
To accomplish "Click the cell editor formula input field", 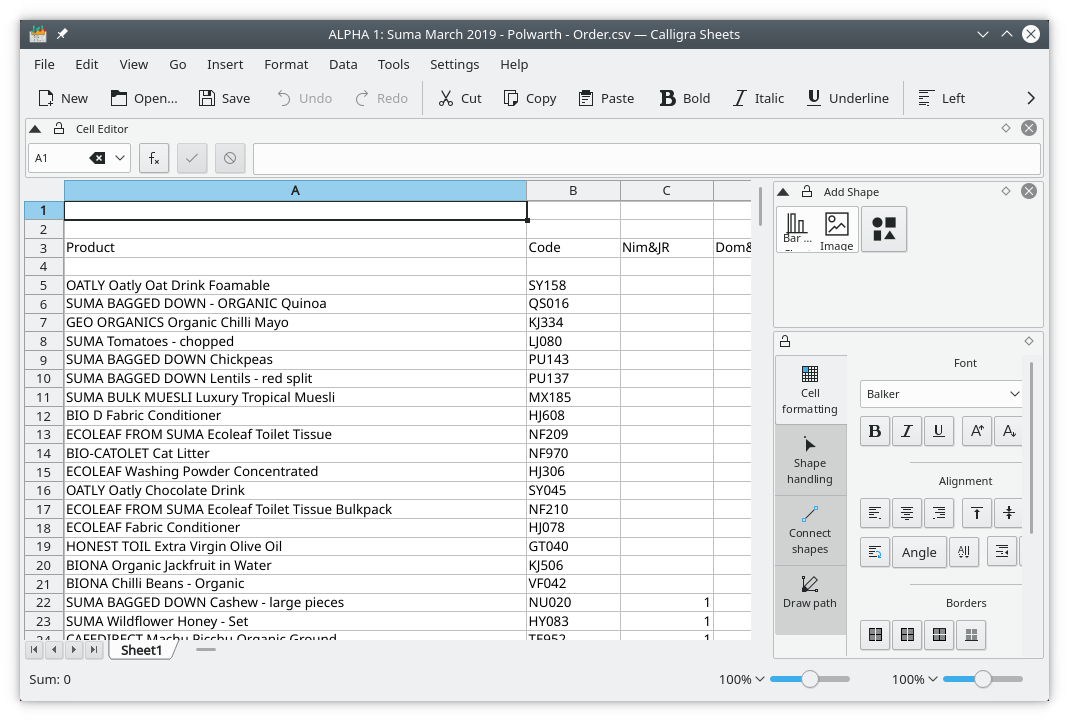I will coord(646,158).
